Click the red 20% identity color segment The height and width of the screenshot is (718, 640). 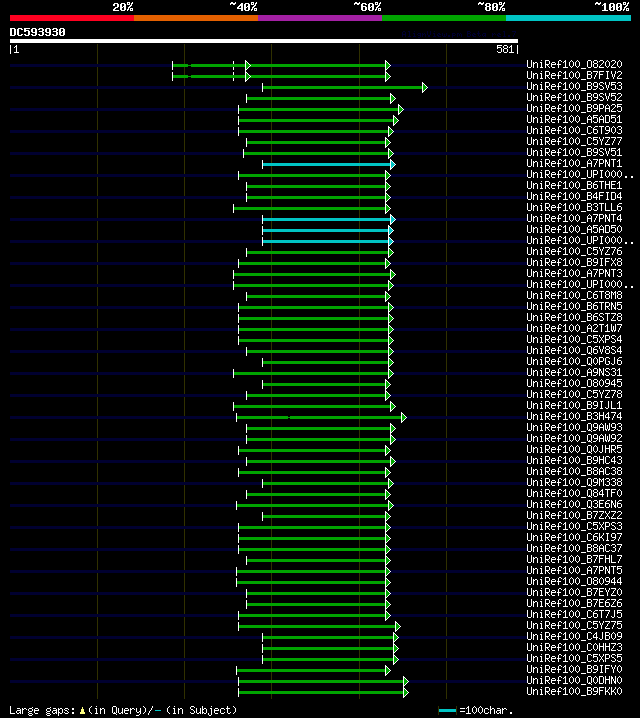[72, 18]
